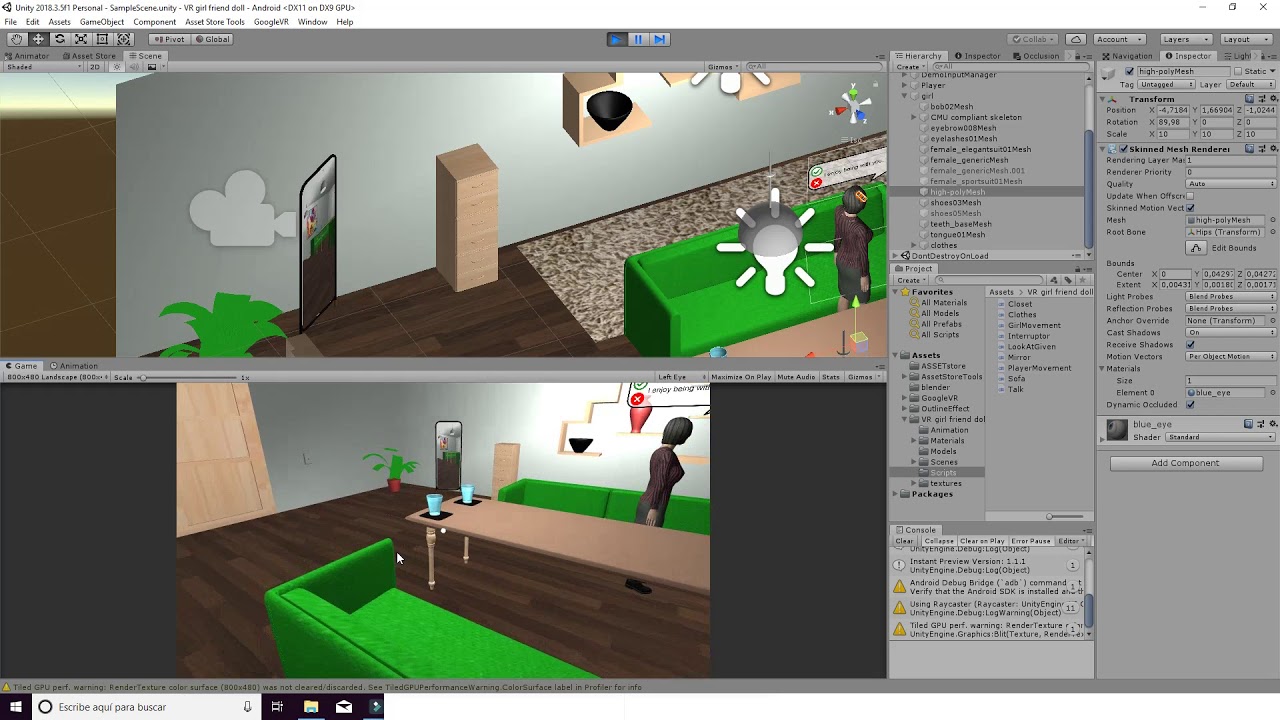This screenshot has width=1280, height=720.
Task: Toggle Skinned Motion Vectors checkbox
Action: (1190, 208)
